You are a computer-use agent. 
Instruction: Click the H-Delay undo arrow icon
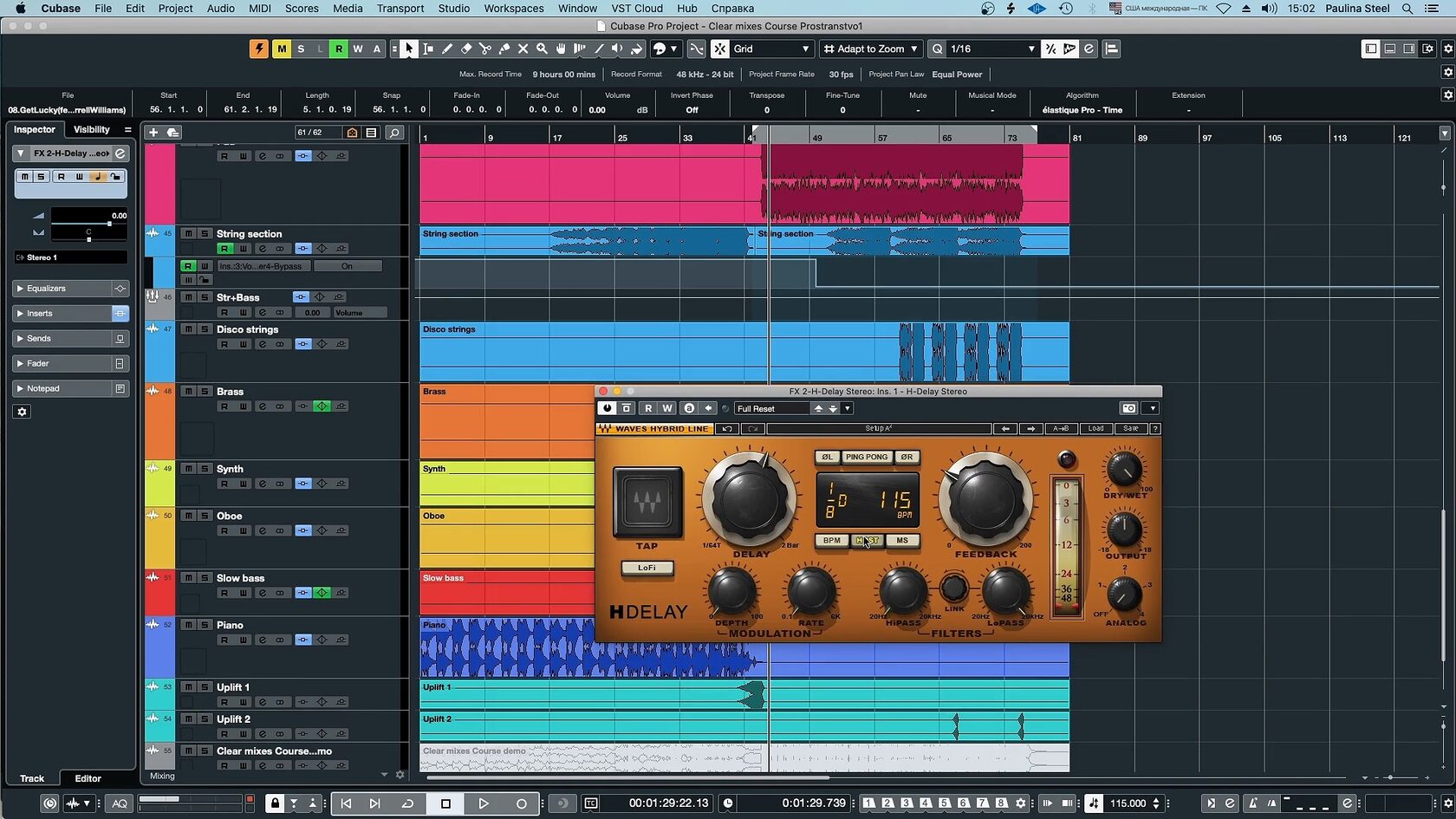(727, 429)
